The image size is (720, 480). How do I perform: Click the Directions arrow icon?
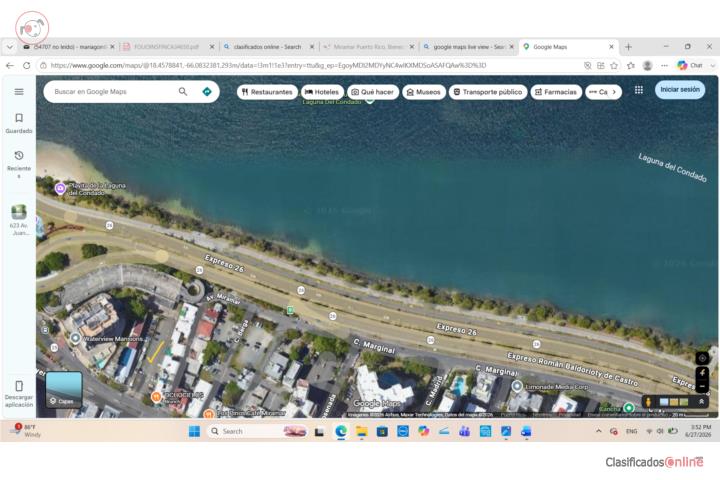207,92
